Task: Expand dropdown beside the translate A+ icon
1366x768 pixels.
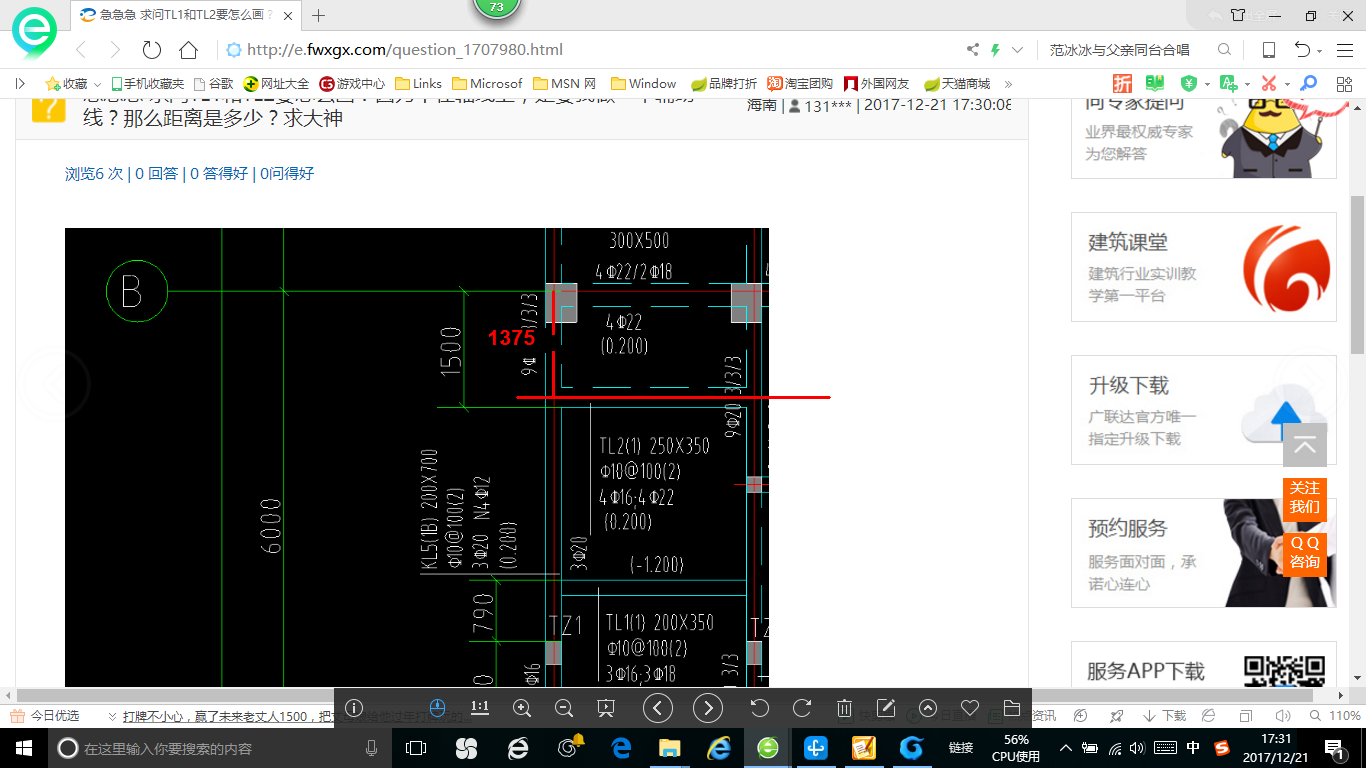Action: tap(1246, 85)
